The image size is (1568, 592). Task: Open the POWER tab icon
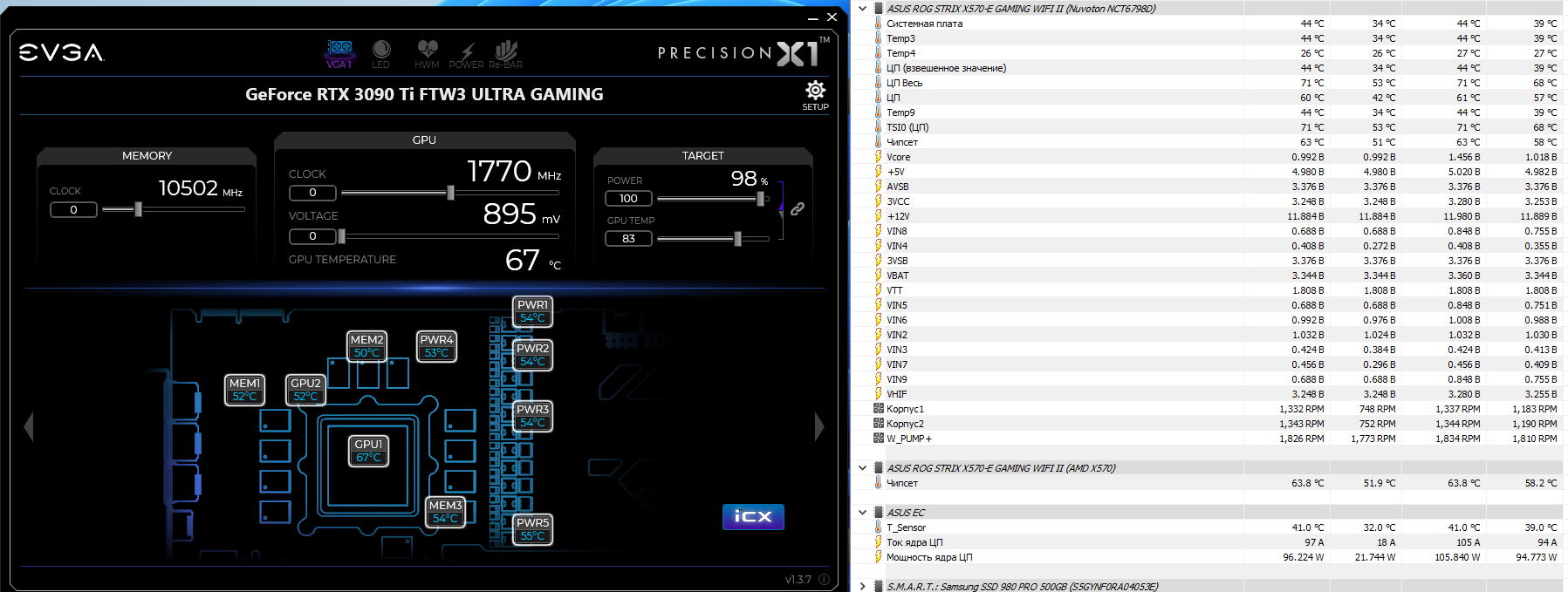466,55
